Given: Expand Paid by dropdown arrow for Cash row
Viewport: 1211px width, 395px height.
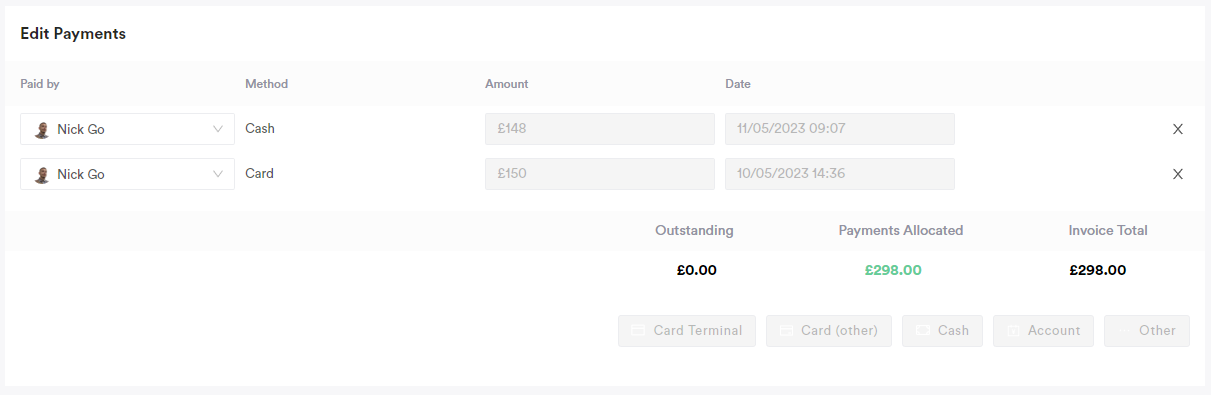Looking at the screenshot, I should pyautogui.click(x=218, y=129).
